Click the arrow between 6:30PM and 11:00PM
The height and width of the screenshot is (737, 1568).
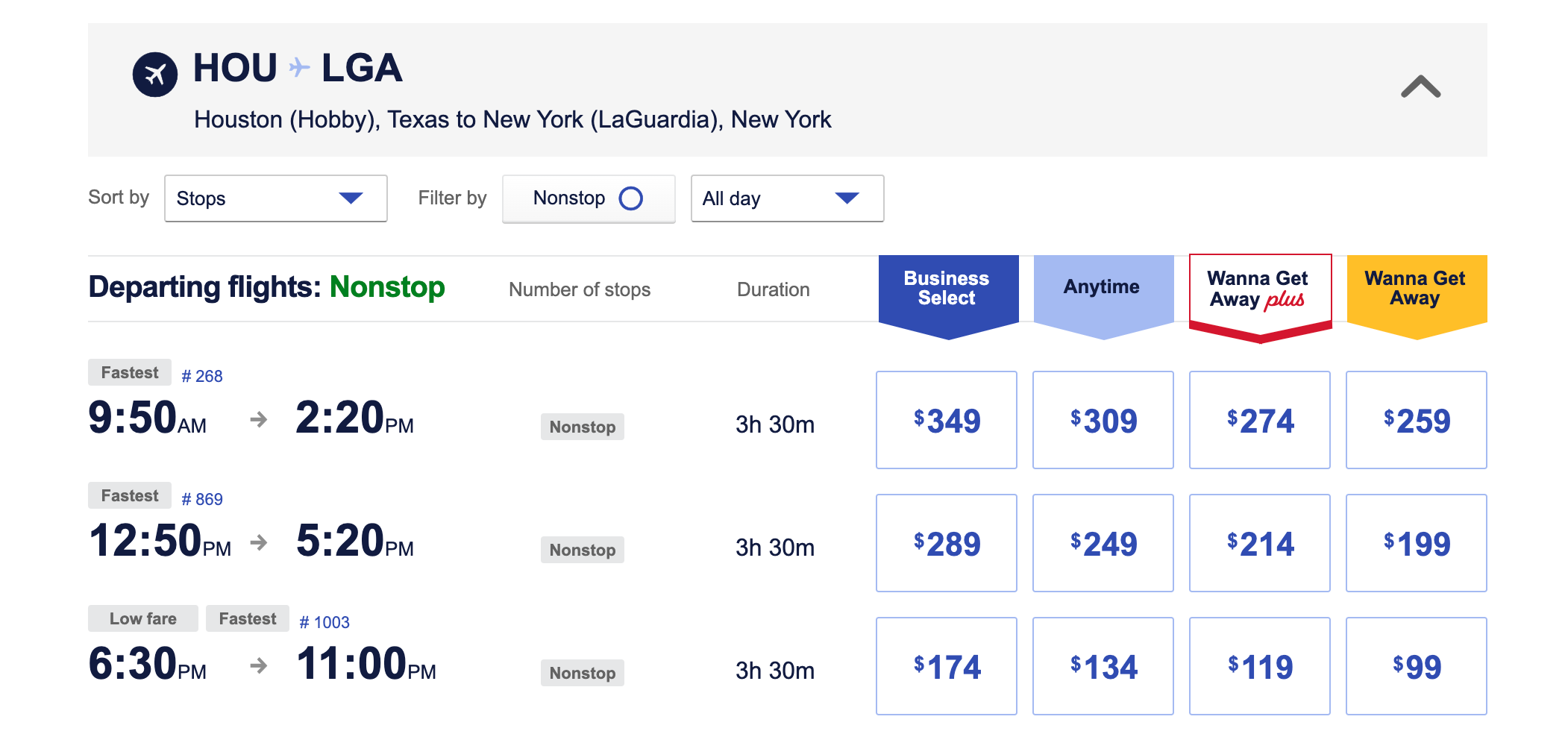259,668
